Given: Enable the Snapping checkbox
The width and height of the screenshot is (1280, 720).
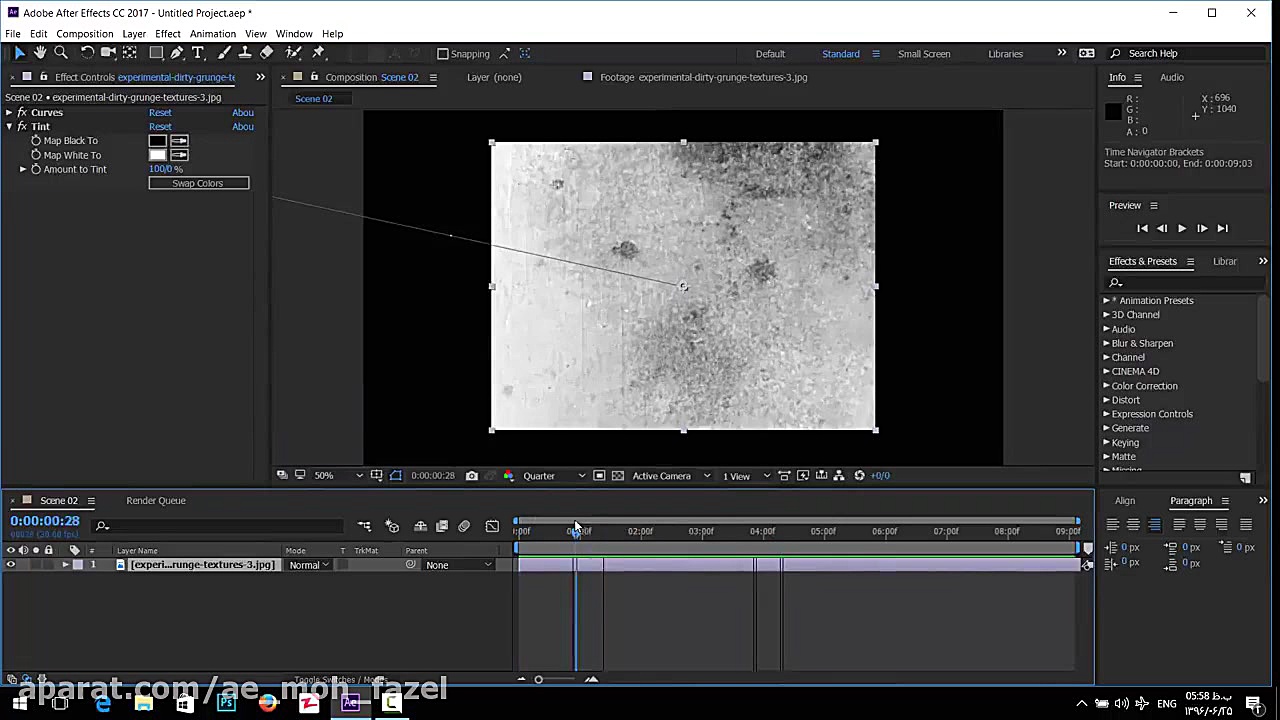Looking at the screenshot, I should click(x=443, y=54).
